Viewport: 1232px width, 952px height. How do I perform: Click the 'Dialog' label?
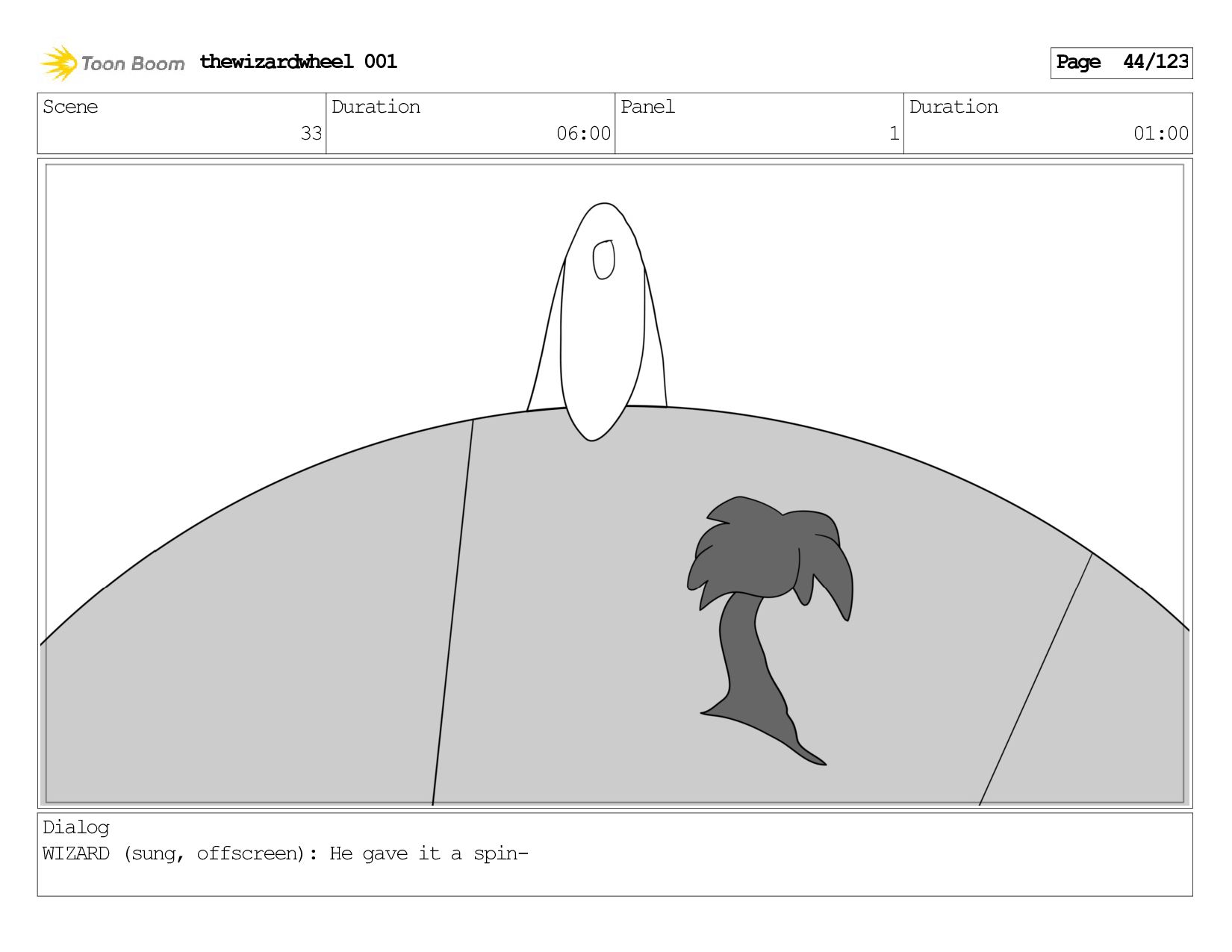(76, 827)
